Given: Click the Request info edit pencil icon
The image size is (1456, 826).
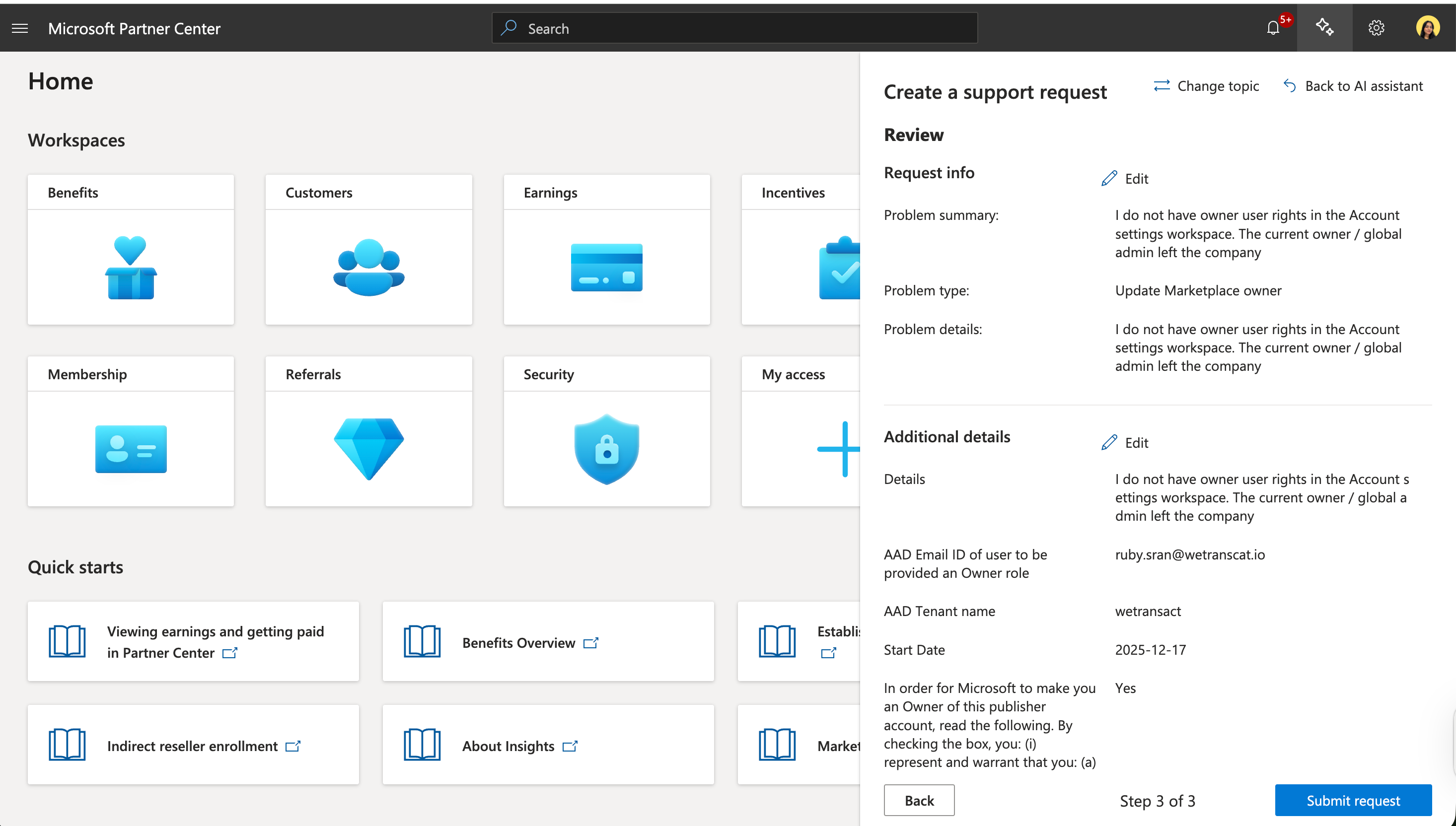Looking at the screenshot, I should click(x=1109, y=178).
